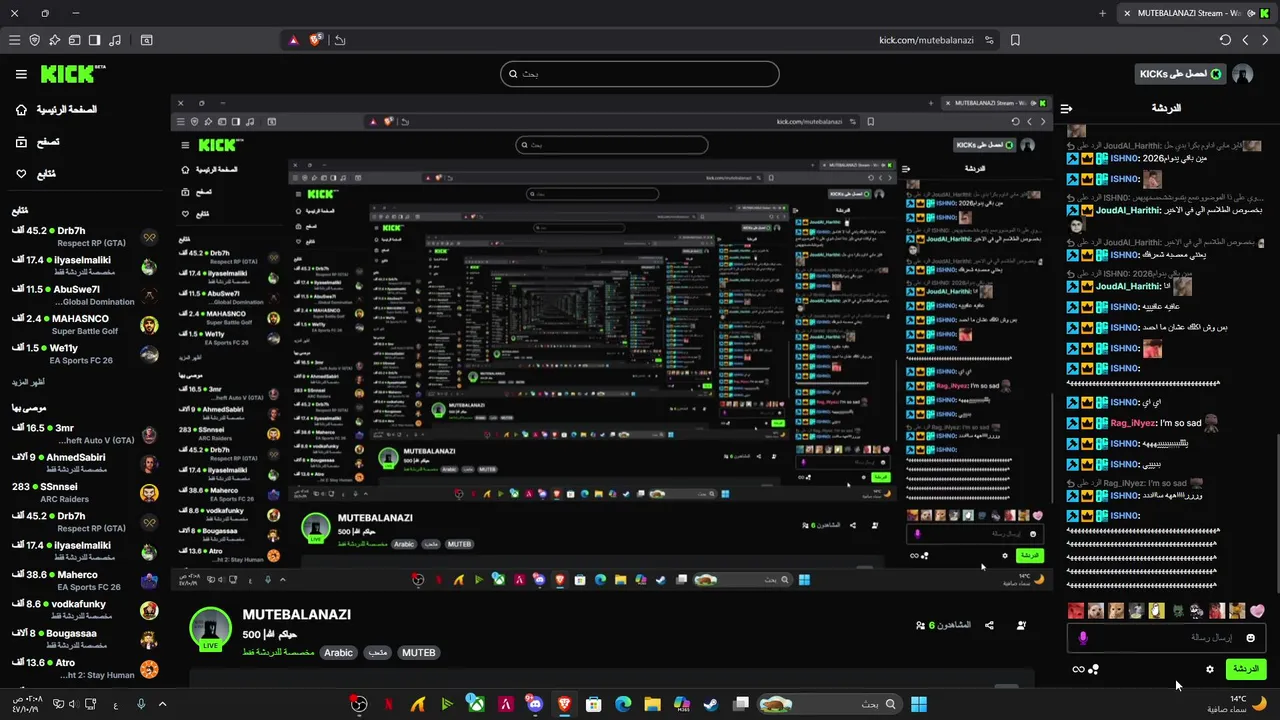Collapse the chat panel with arrow icon
Screen dimensions: 1280x720
click(1066, 108)
